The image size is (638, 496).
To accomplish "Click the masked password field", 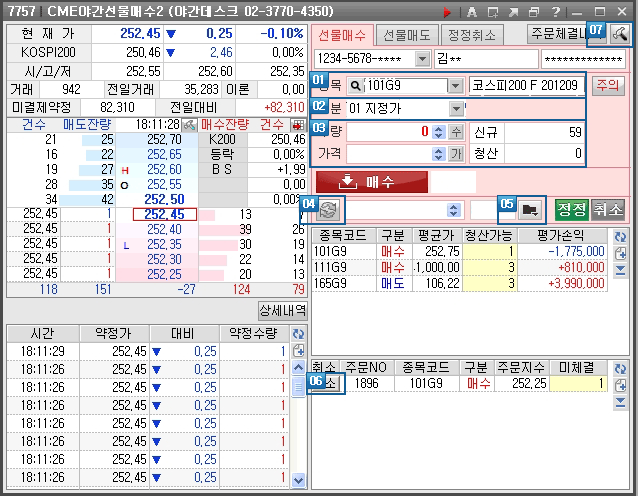I will click(x=583, y=59).
